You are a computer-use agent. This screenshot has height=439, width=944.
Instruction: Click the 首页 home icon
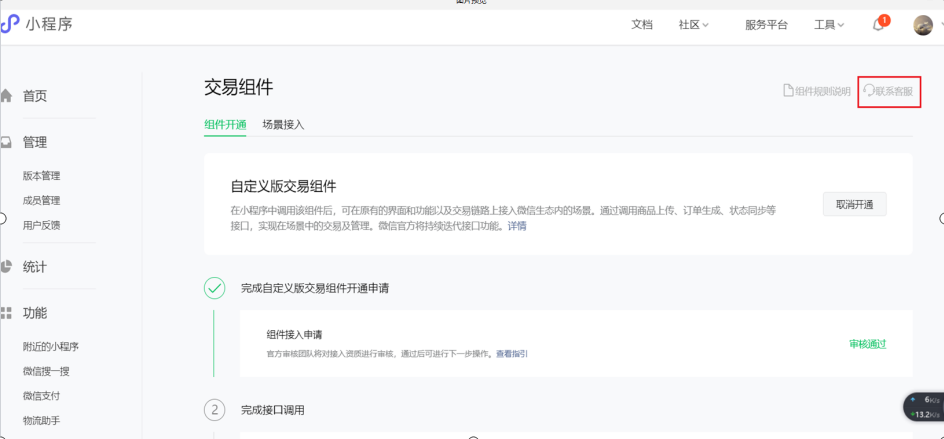pos(6,96)
